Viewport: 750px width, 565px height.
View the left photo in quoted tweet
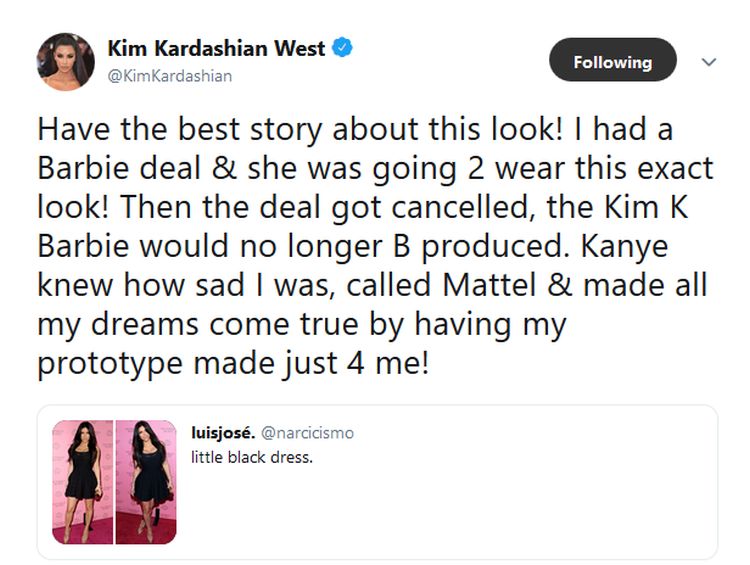(x=82, y=481)
